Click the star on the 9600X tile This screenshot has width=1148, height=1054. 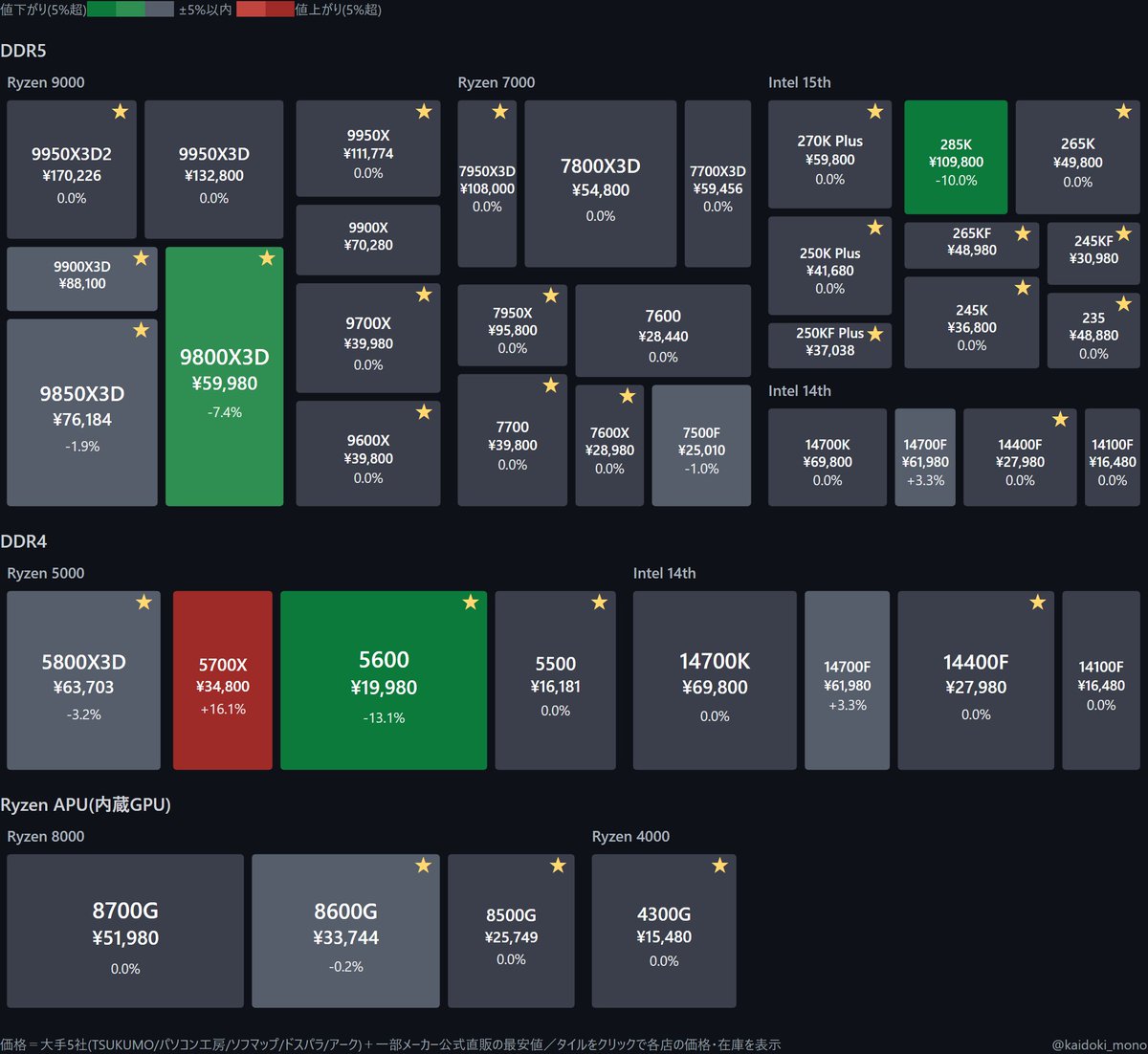pyautogui.click(x=424, y=412)
